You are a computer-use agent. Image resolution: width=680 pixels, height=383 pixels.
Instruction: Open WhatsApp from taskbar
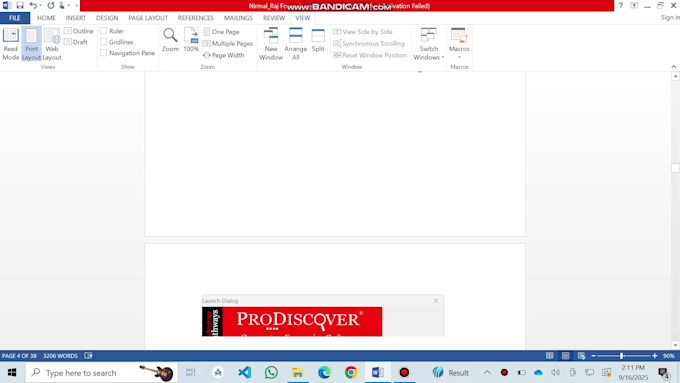[271, 373]
